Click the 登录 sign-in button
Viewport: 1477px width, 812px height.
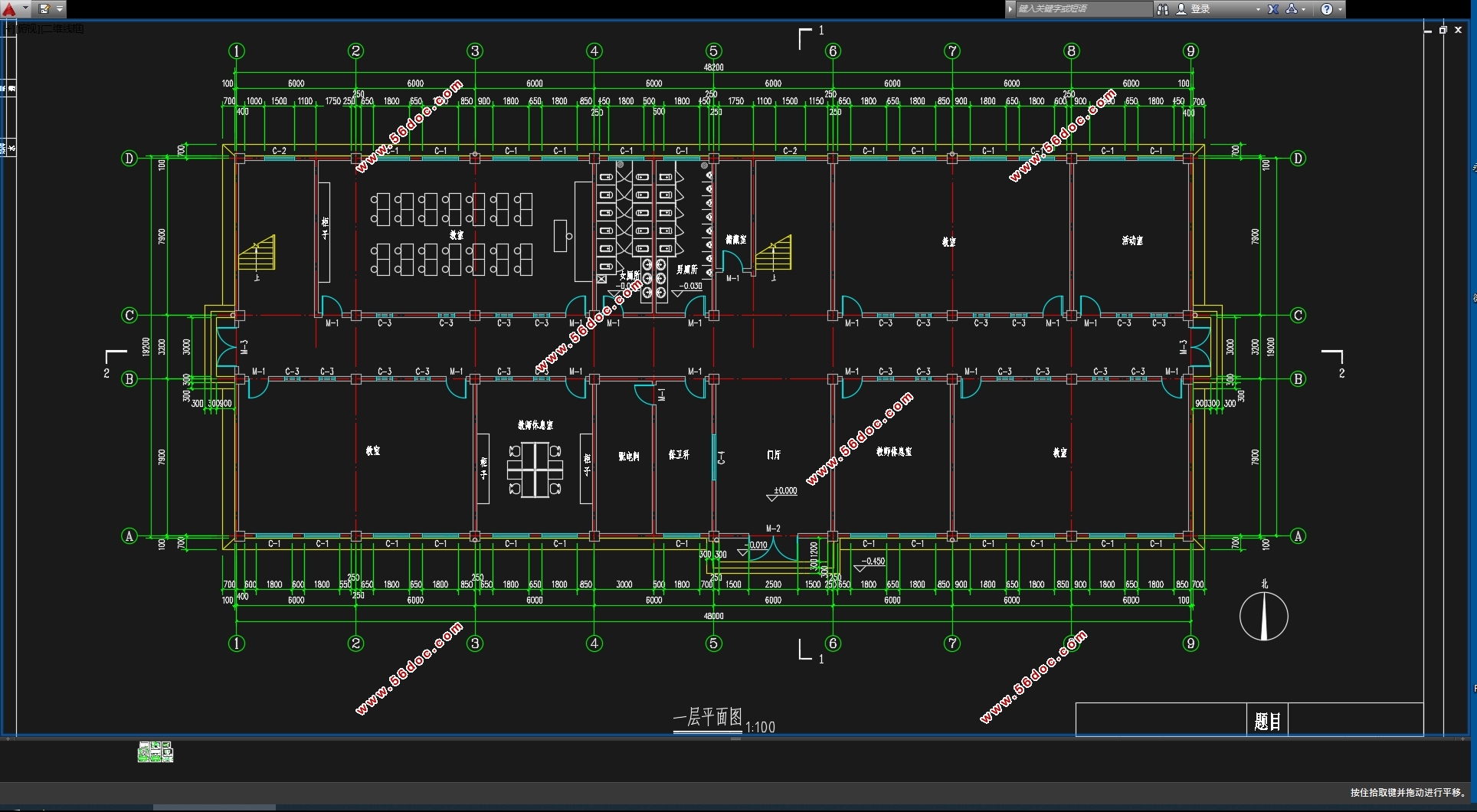(x=1200, y=9)
